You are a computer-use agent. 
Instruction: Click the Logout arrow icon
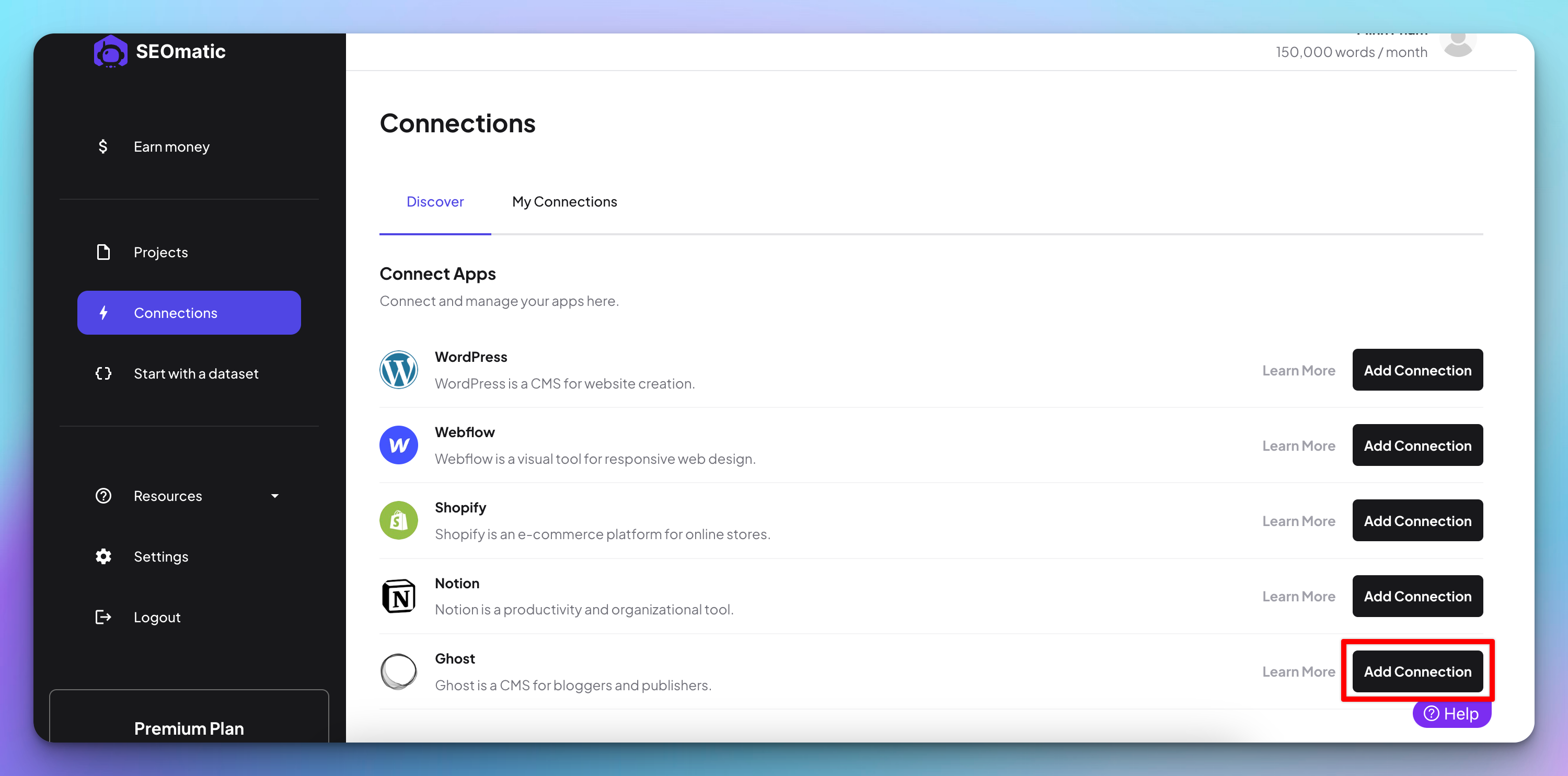[103, 617]
